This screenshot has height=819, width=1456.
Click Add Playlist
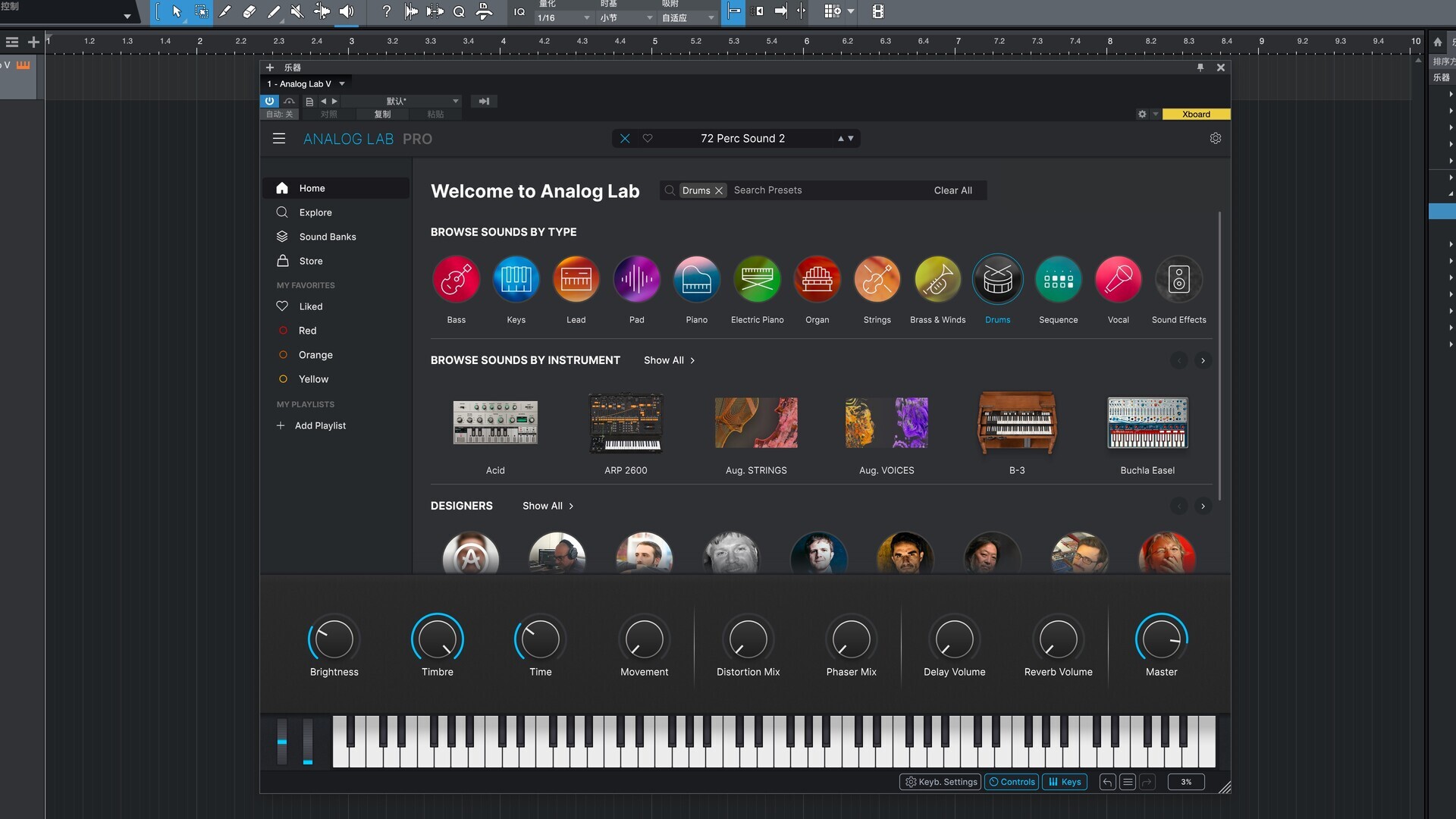tap(312, 425)
